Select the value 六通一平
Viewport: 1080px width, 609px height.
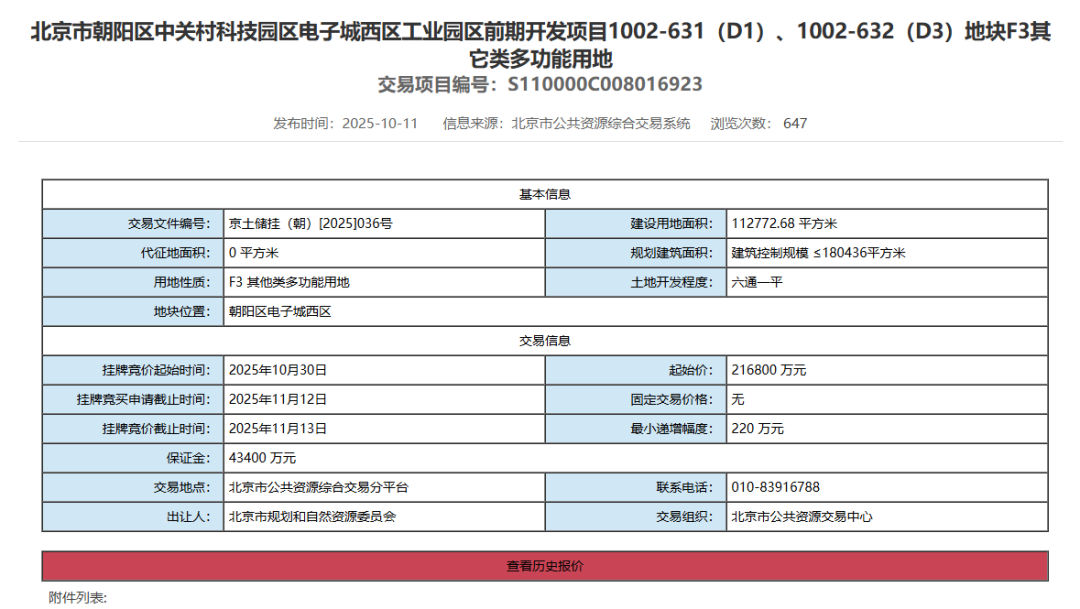757,282
